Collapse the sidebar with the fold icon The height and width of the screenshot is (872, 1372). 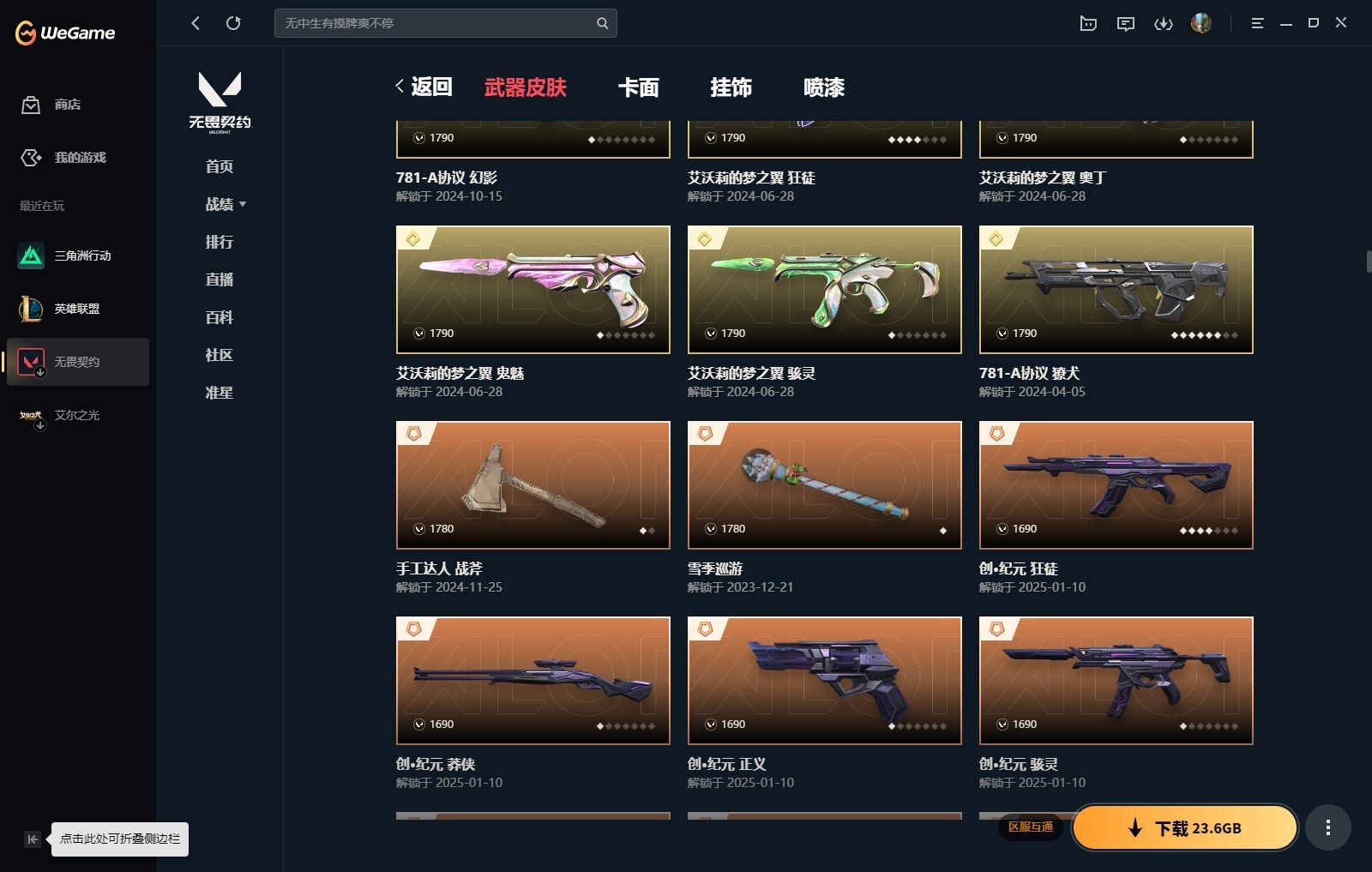32,839
